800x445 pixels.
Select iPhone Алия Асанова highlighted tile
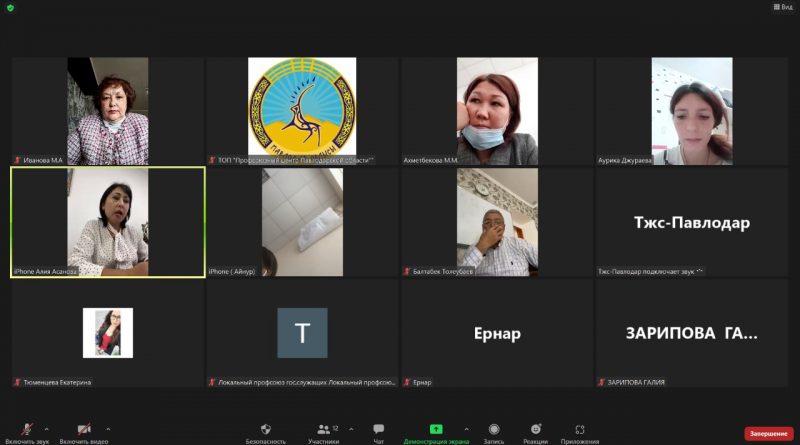click(x=108, y=222)
